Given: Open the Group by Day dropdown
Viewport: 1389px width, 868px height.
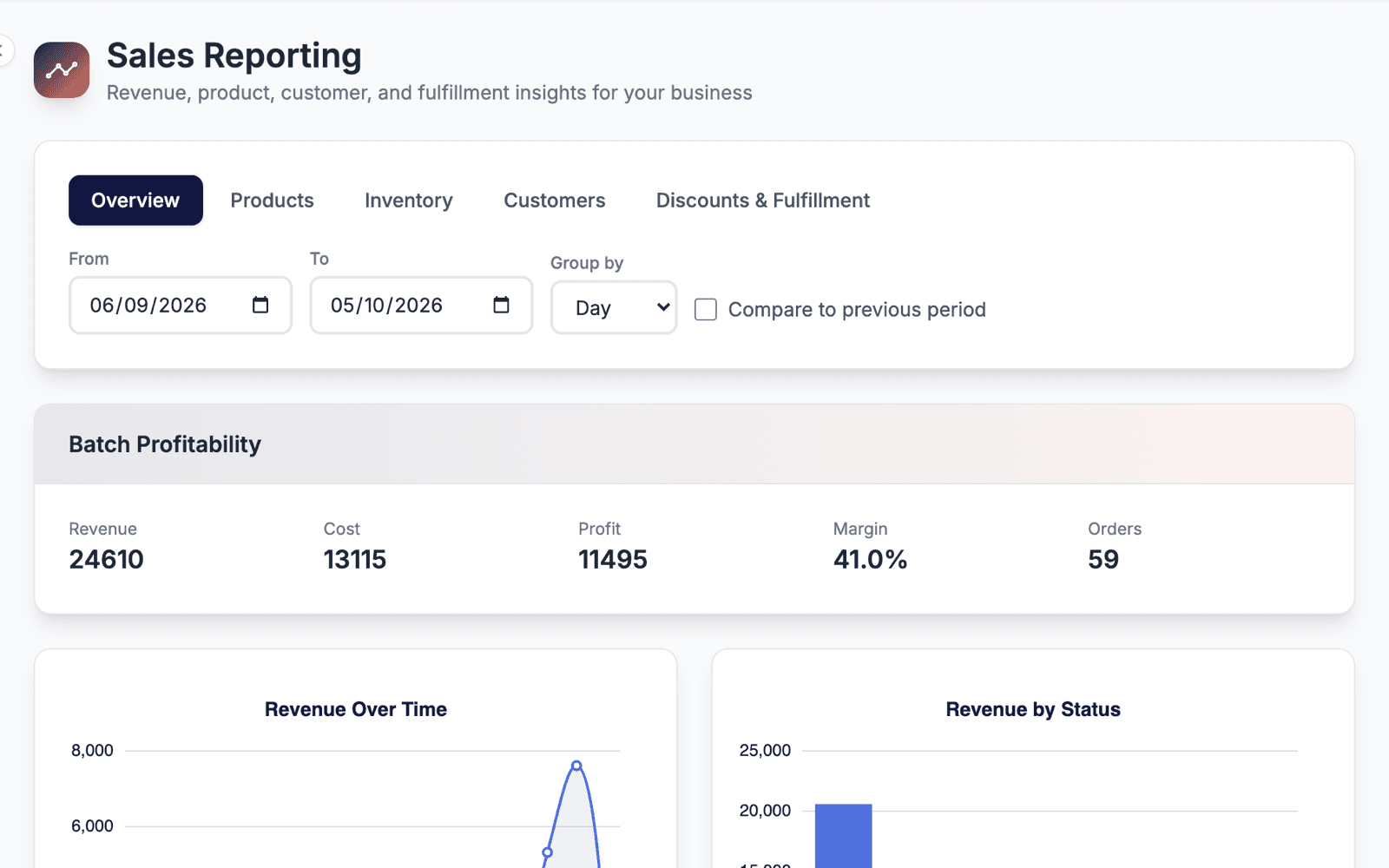Looking at the screenshot, I should coord(614,307).
